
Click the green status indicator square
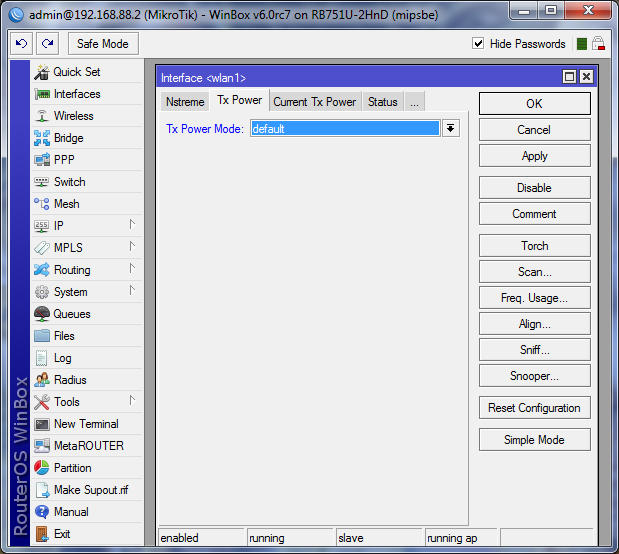[581, 43]
